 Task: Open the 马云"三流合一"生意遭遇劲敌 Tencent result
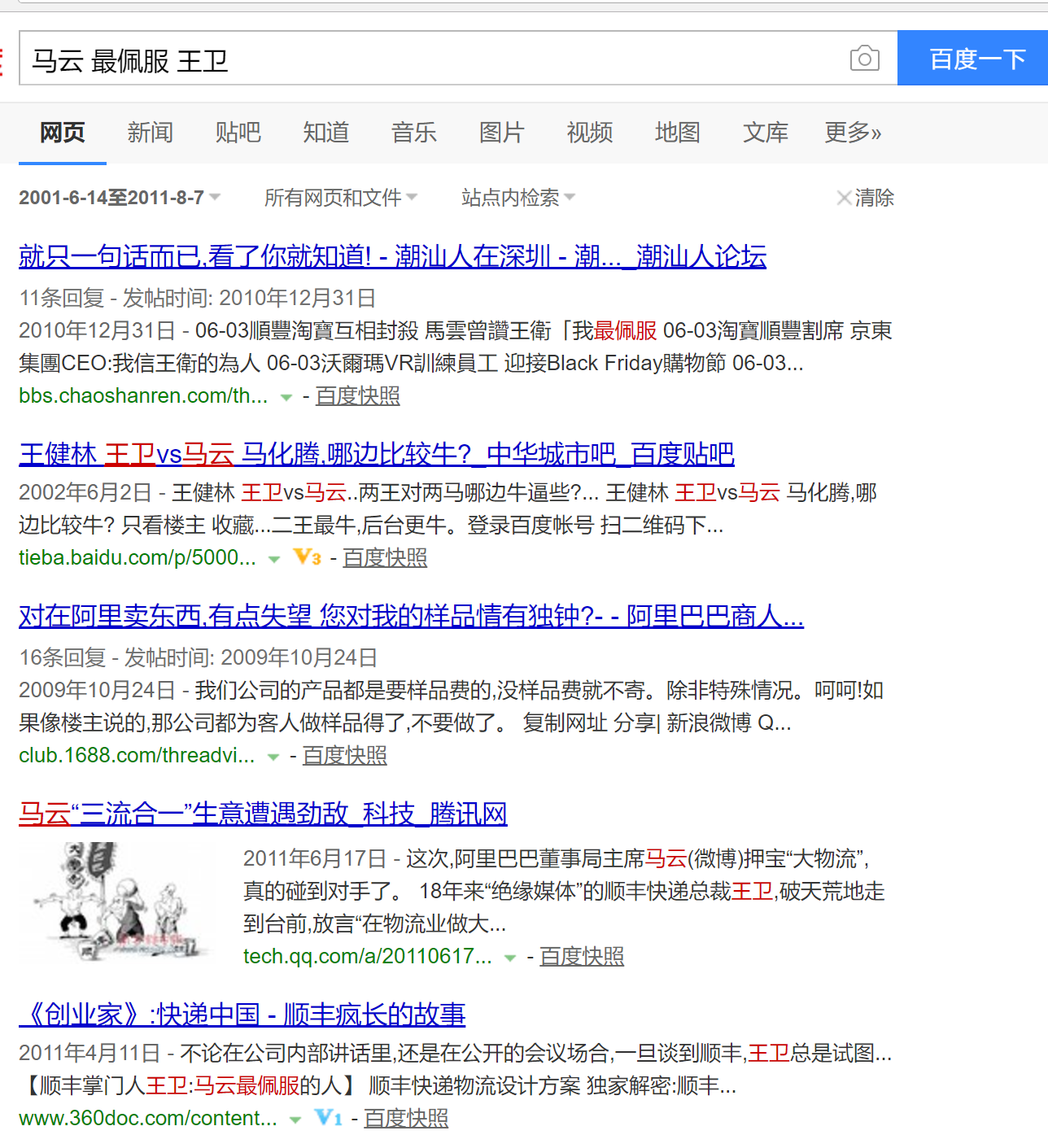263,814
